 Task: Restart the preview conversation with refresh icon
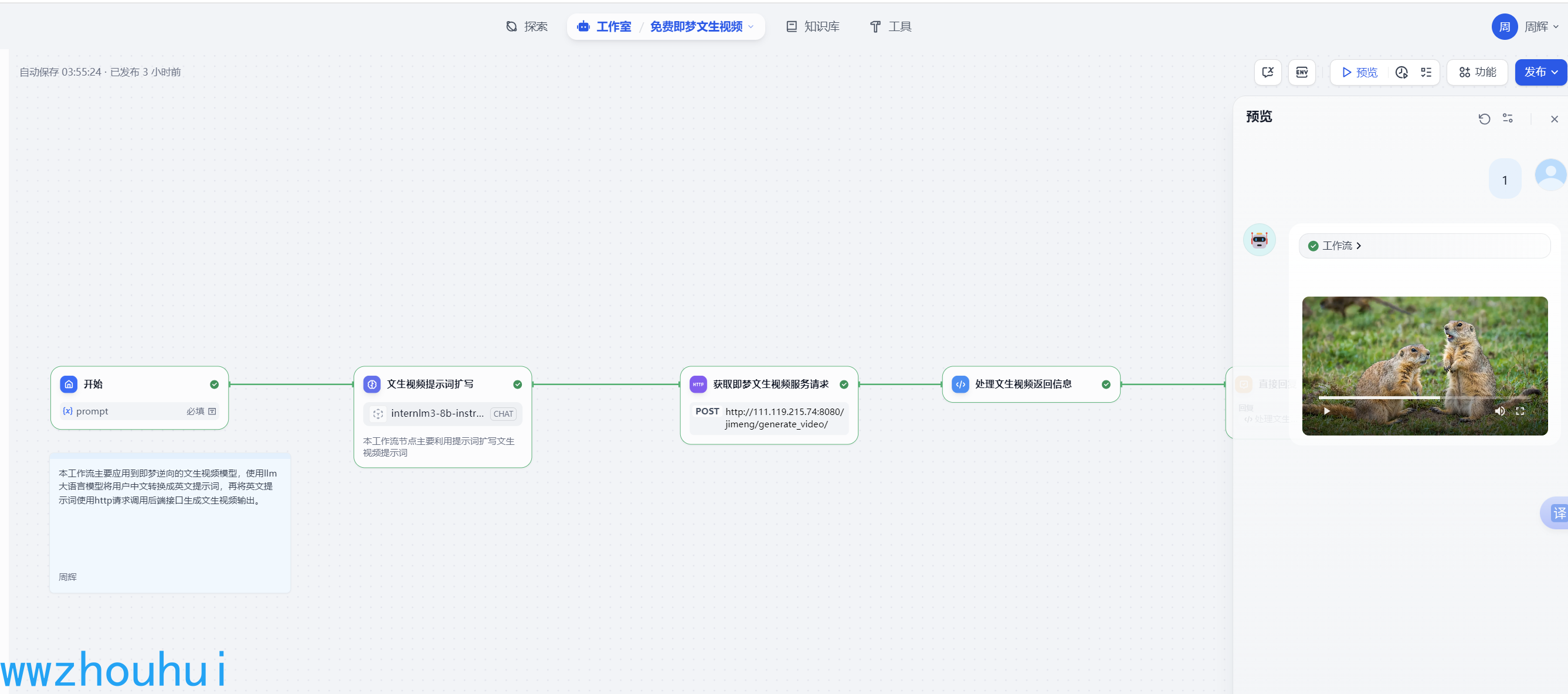[1484, 118]
